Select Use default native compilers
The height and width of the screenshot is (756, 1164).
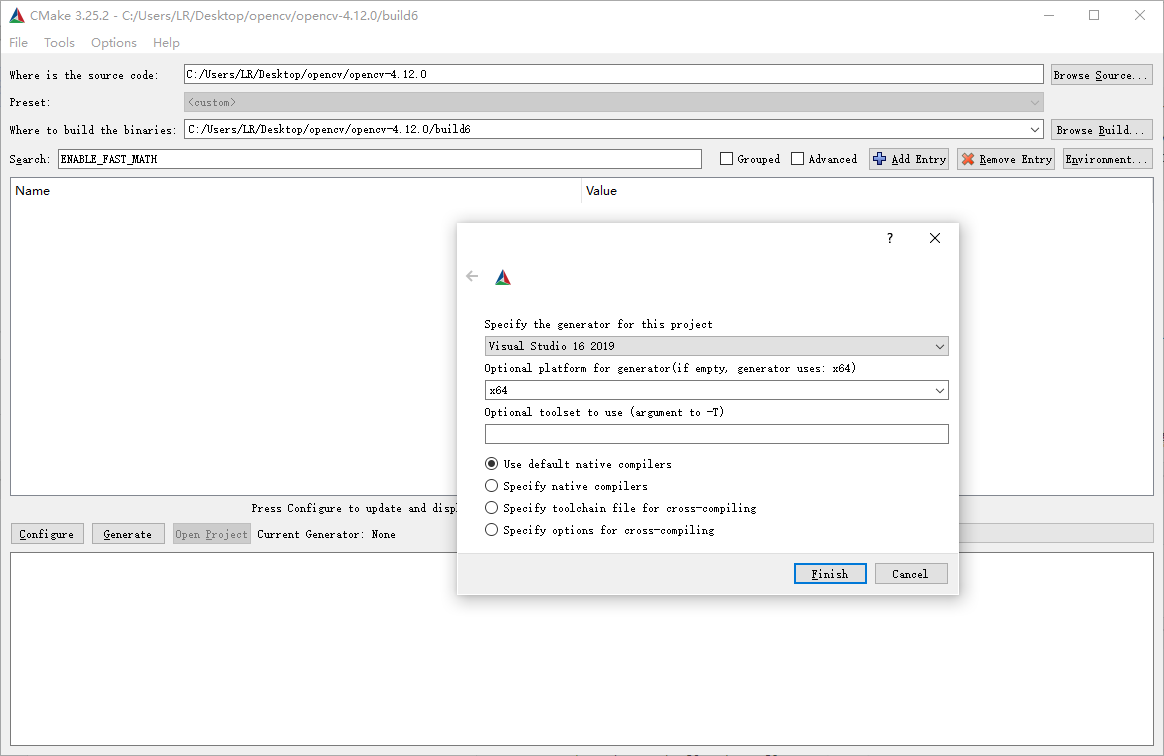[x=491, y=463]
